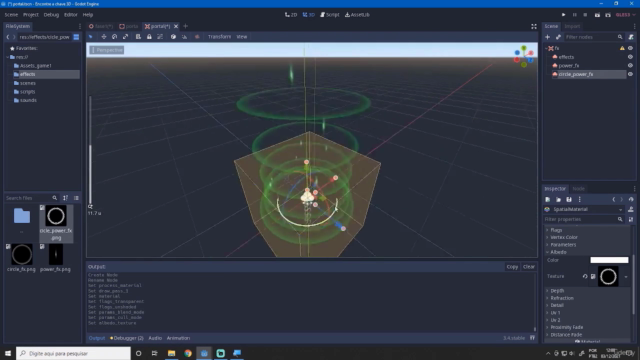Open the Albedo Texture dropdown arrow
Viewport: 640px width, 360px height.
tap(626, 277)
